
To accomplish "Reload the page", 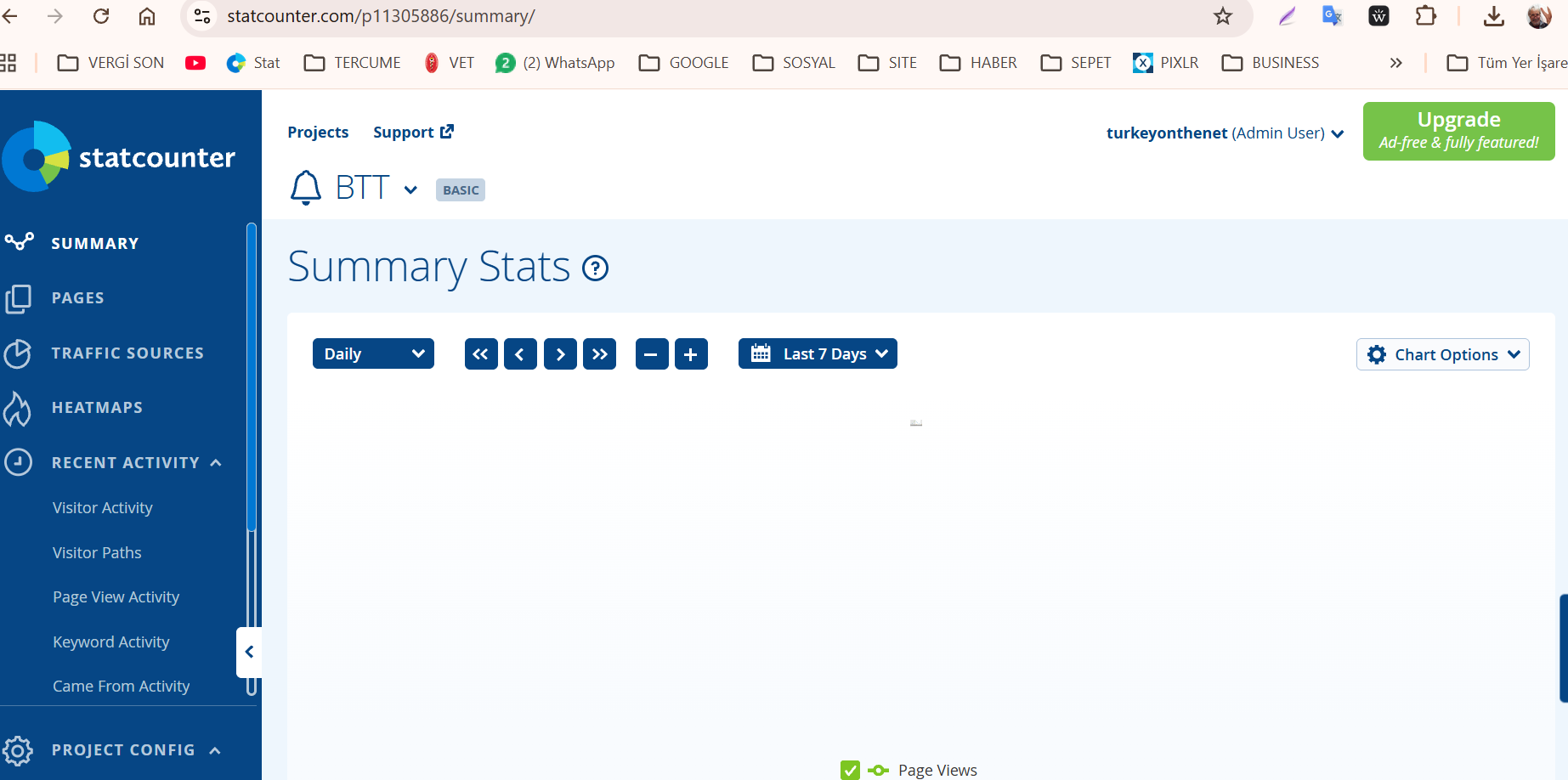I will tap(101, 16).
